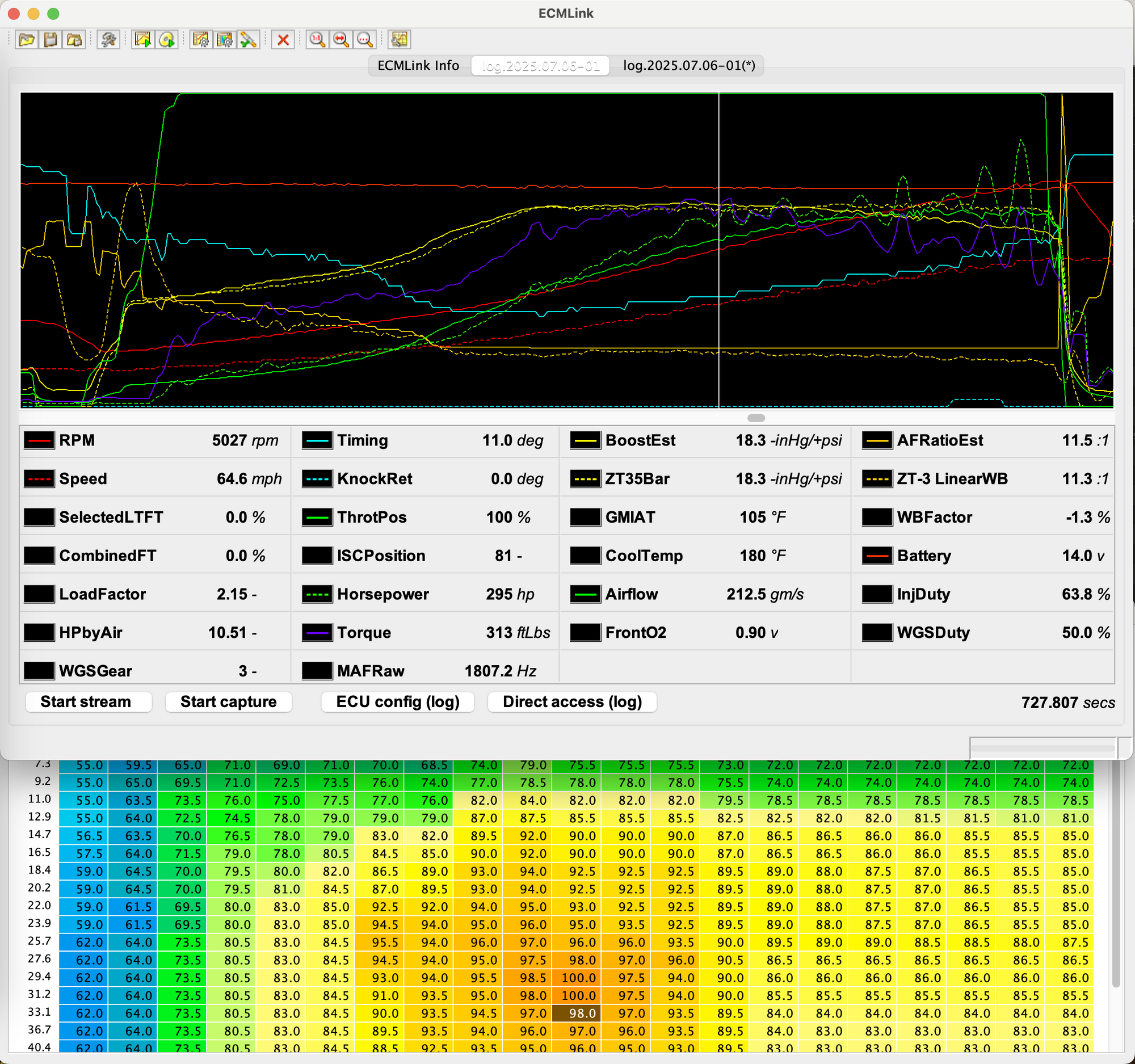1135x1064 pixels.
Task: Click the graph panel divider grip handle
Action: pos(756,418)
